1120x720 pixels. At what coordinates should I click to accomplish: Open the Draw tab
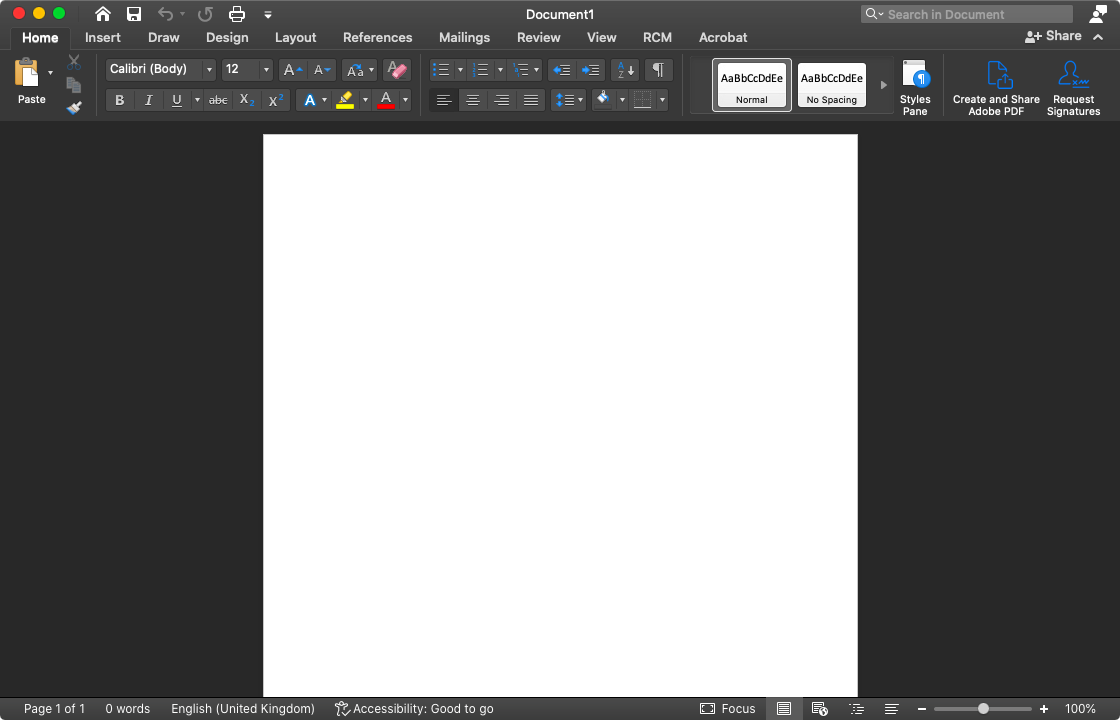coord(164,37)
